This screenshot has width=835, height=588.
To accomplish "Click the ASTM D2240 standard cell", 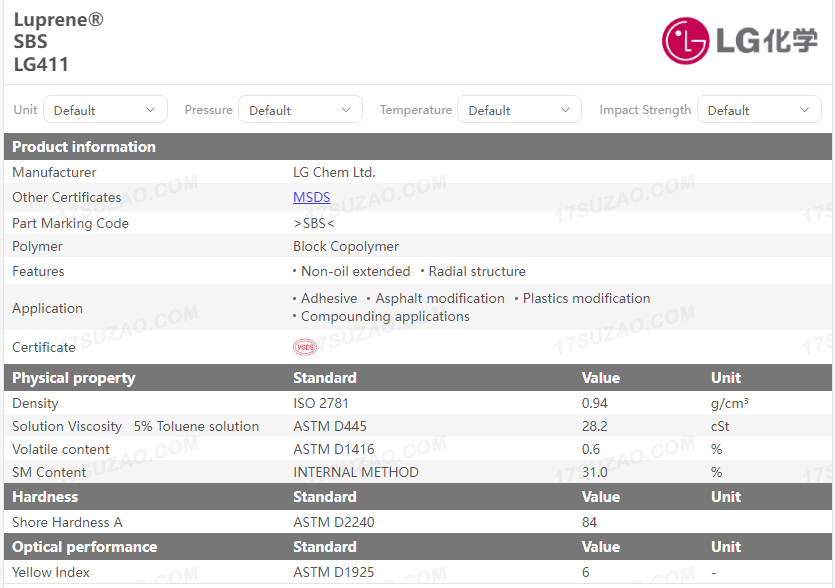I will point(334,522).
